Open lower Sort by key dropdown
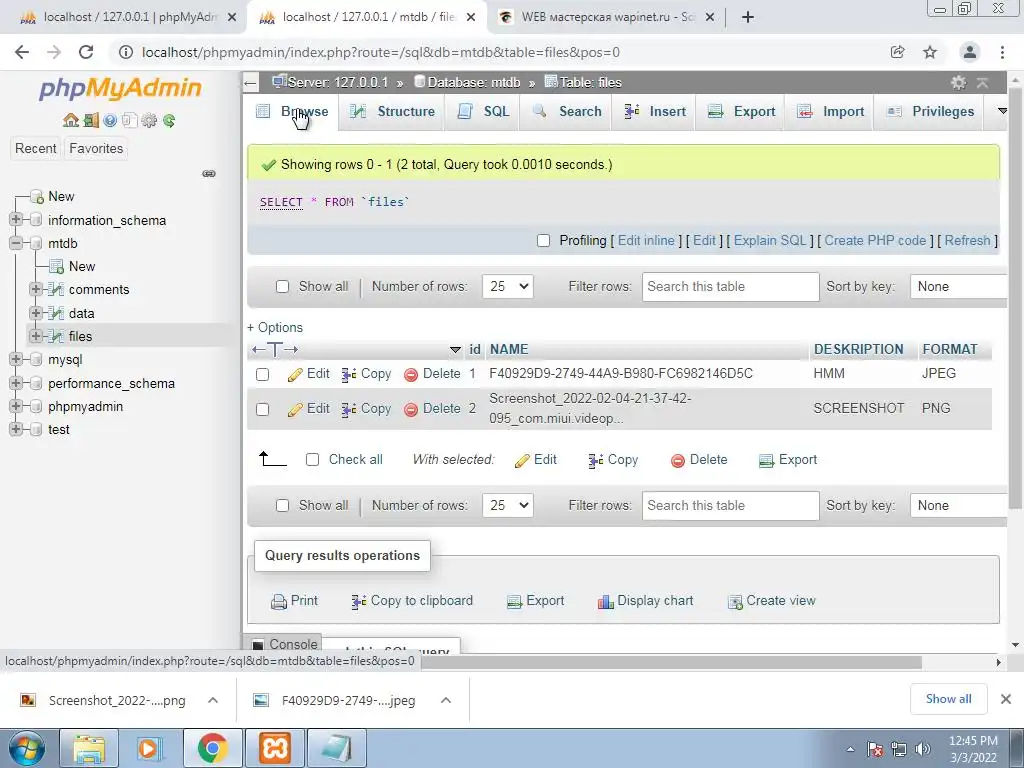 pos(959,505)
